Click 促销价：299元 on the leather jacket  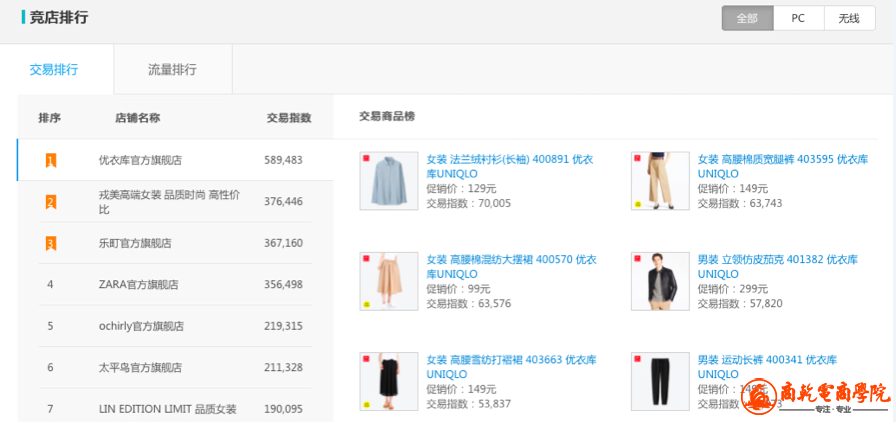click(733, 289)
